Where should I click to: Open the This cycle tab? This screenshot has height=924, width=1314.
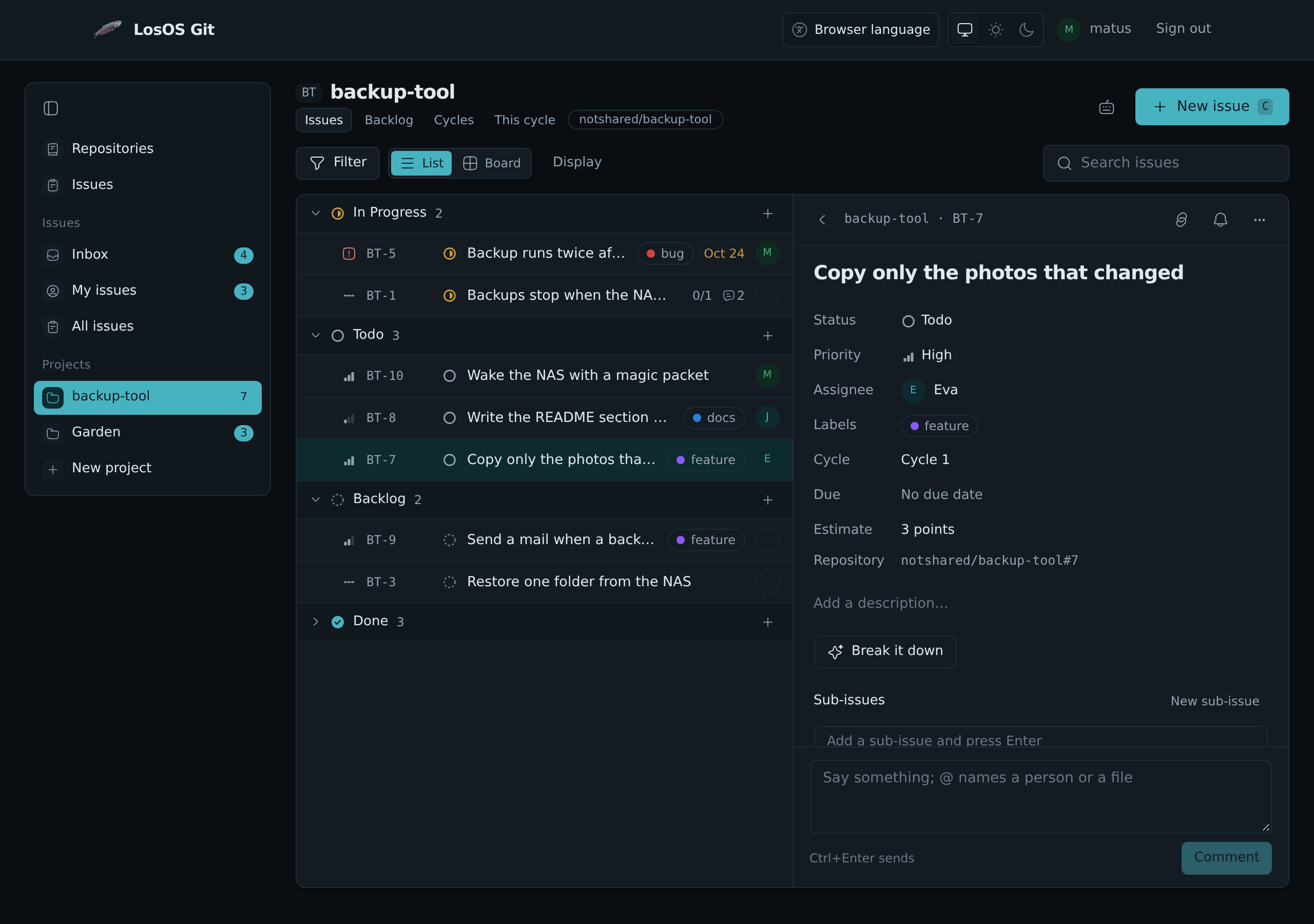[x=524, y=120]
